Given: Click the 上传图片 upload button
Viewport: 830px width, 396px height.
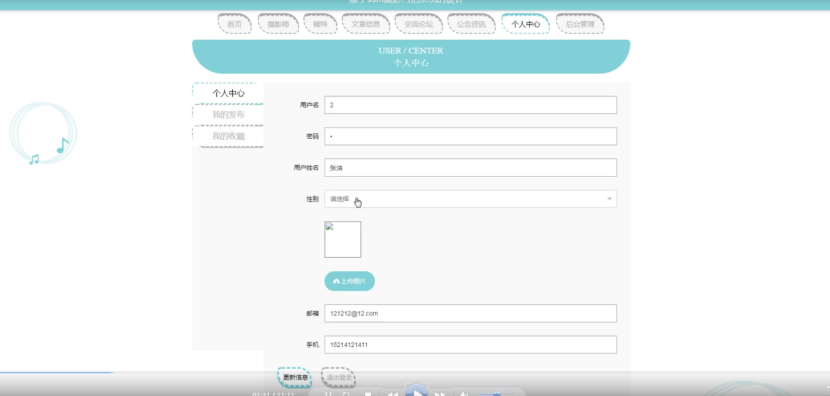Looking at the screenshot, I should tap(349, 281).
